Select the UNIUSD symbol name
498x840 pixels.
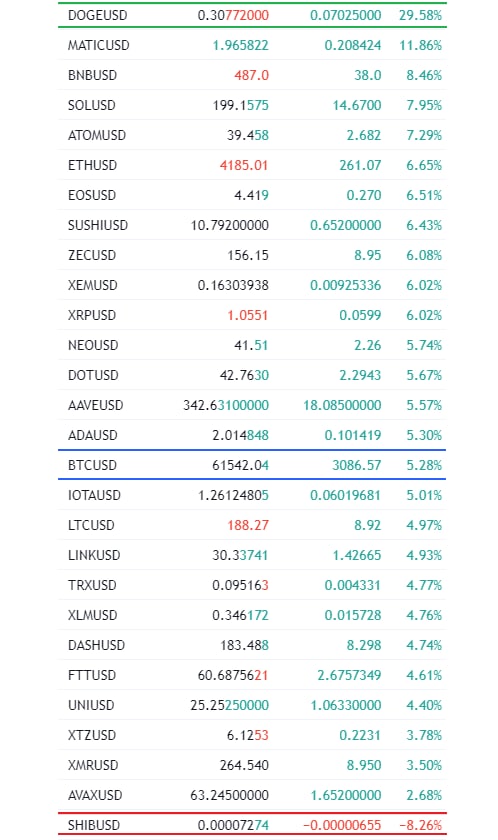tap(91, 705)
